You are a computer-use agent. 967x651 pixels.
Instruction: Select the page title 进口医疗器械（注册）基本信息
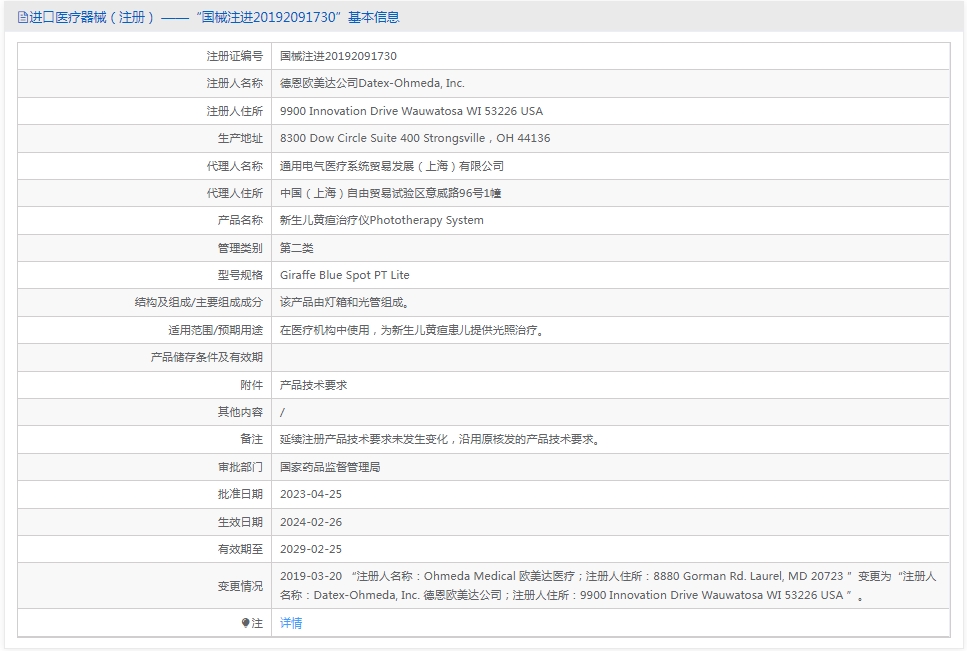[x=214, y=17]
